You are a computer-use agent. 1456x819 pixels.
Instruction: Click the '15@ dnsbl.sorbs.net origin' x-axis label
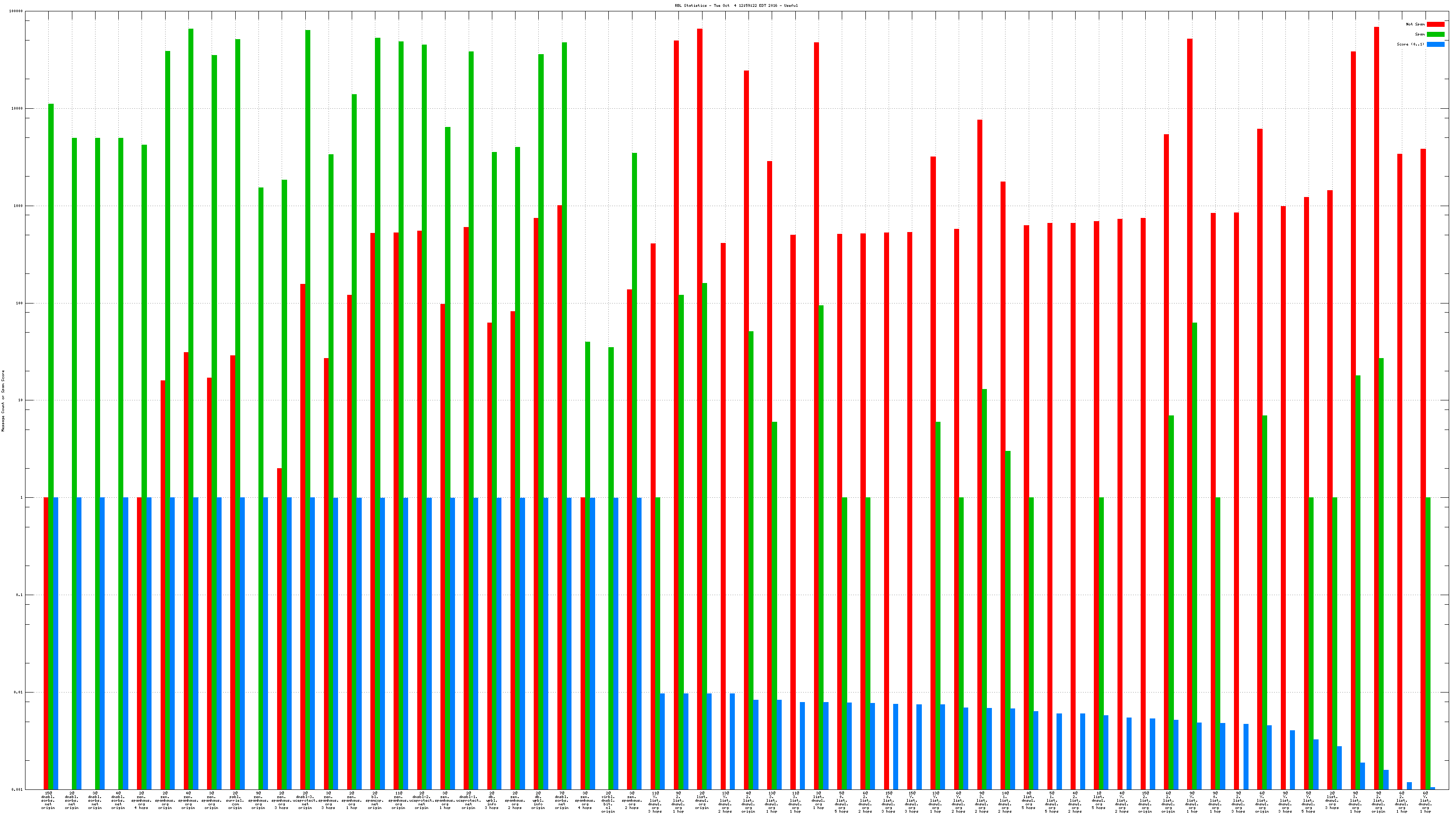[x=48, y=800]
